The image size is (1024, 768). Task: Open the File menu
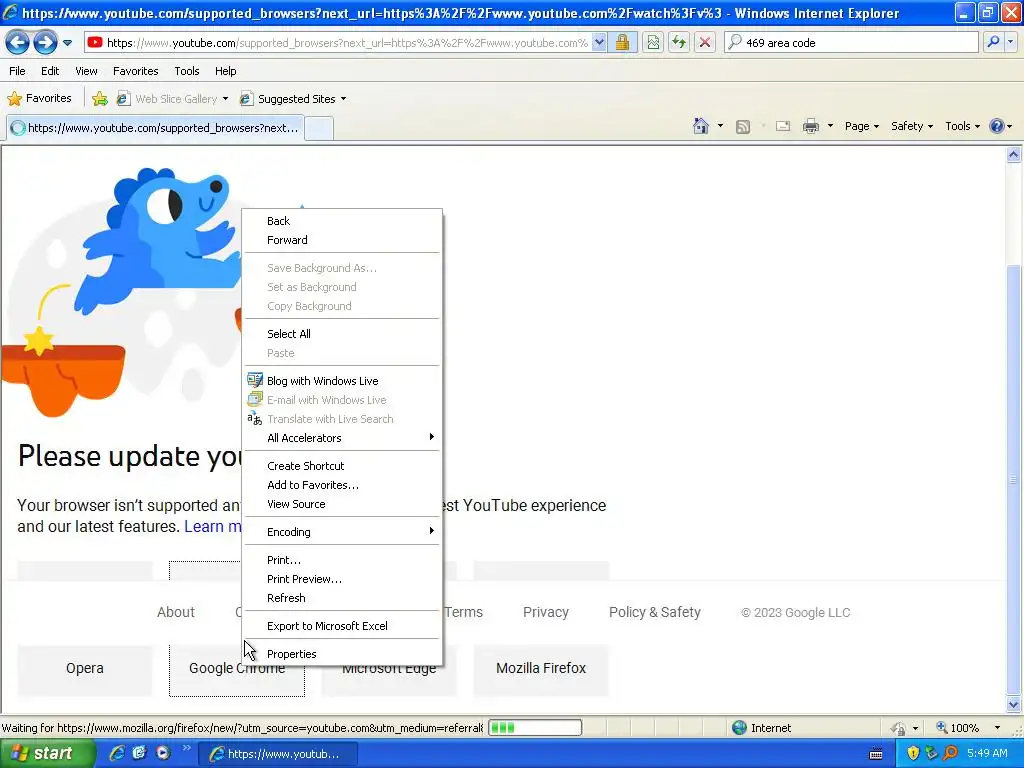click(18, 71)
